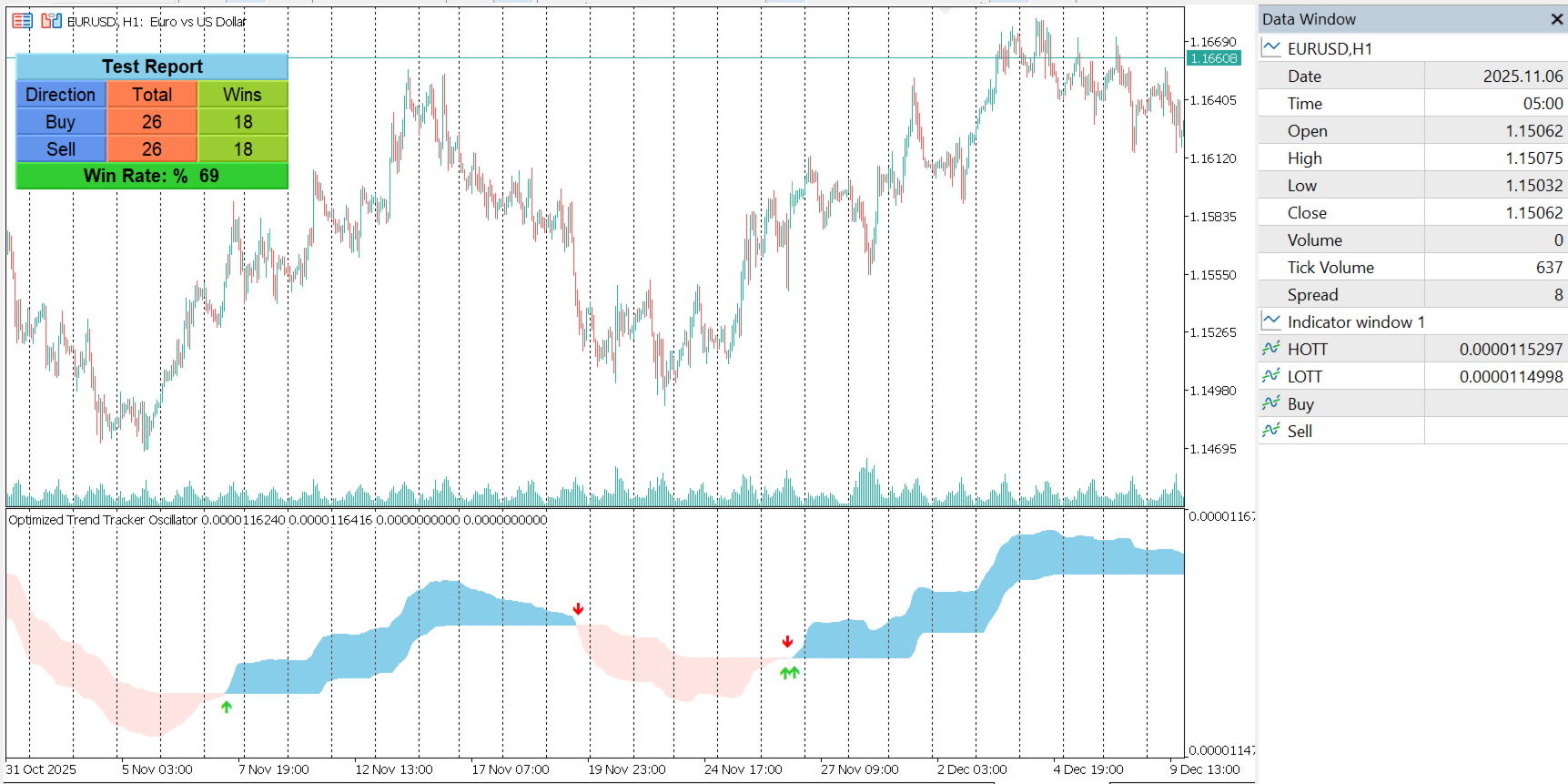Select the Total header cell
The width and height of the screenshot is (1568, 784).
pyautogui.click(x=152, y=95)
